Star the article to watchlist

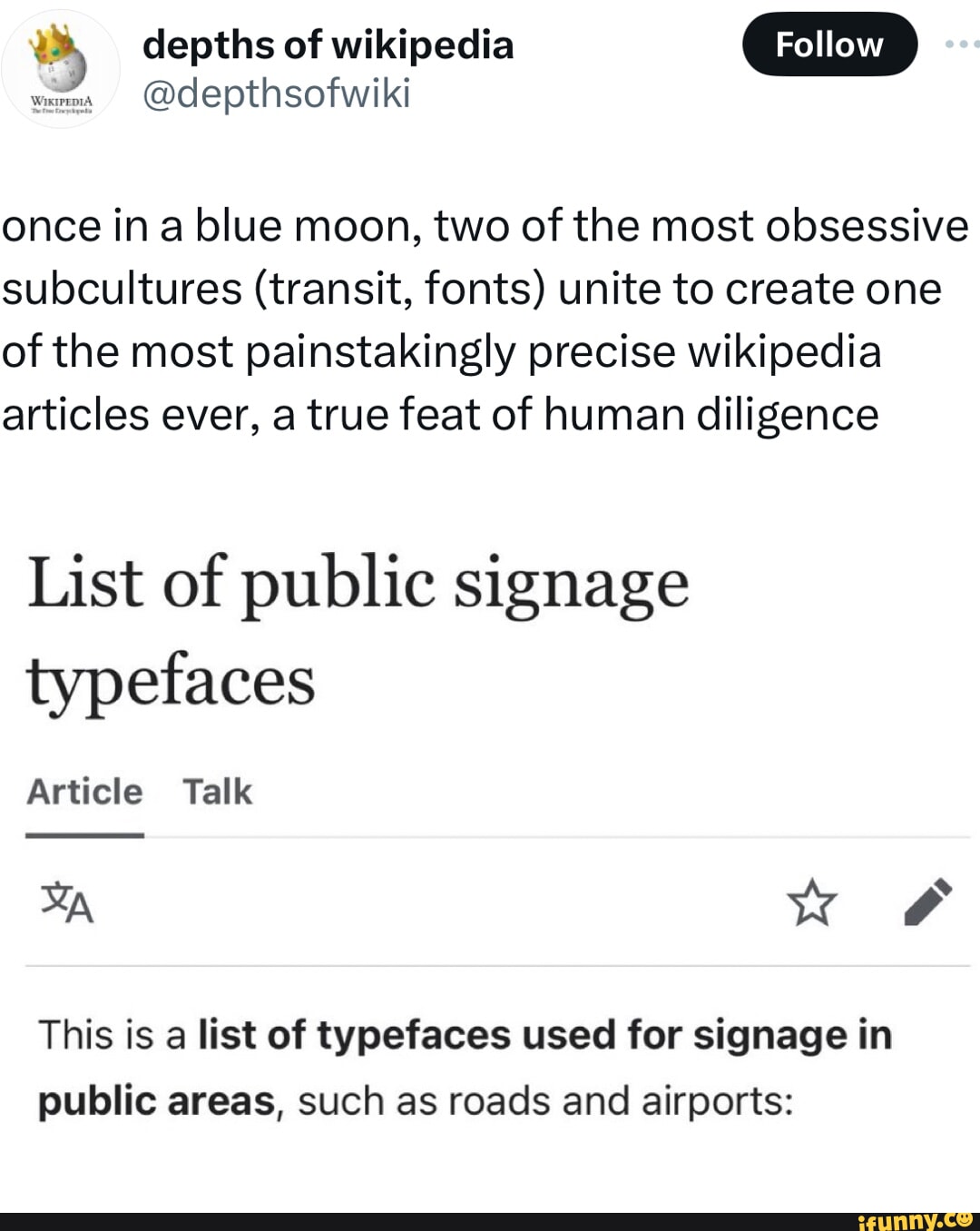tap(811, 902)
